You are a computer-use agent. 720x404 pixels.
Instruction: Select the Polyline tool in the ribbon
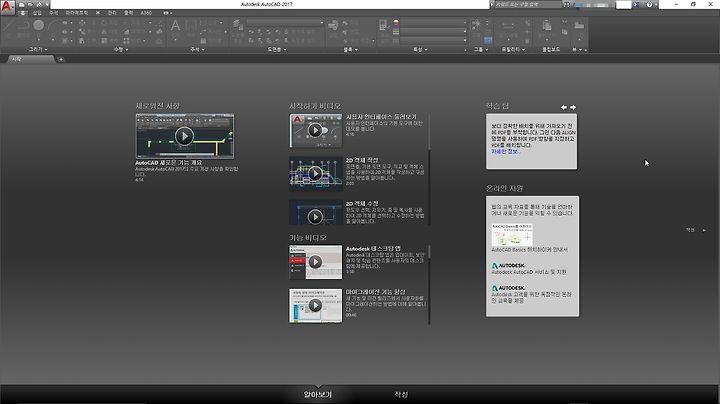[23, 26]
